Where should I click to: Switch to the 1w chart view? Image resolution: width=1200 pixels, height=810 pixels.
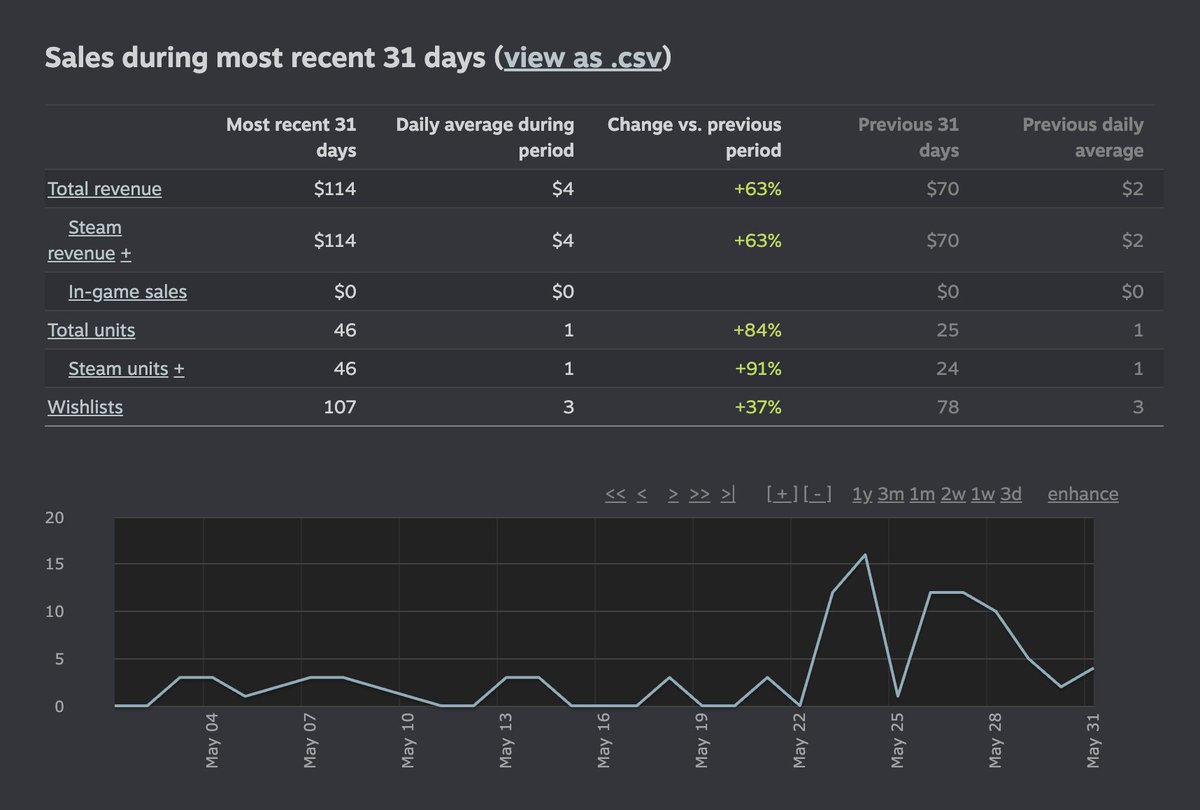[981, 493]
